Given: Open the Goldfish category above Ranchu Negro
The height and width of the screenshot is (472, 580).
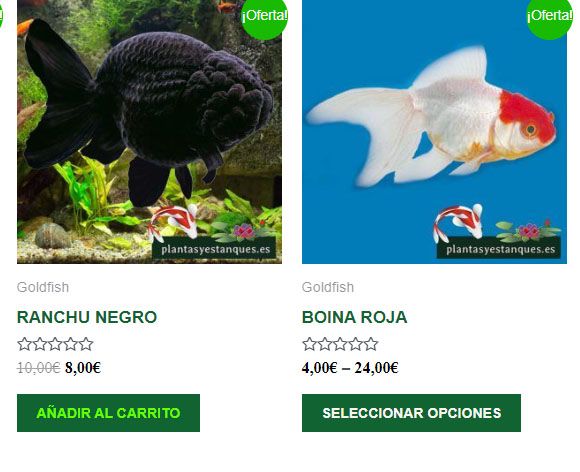Looking at the screenshot, I should (x=43, y=287).
